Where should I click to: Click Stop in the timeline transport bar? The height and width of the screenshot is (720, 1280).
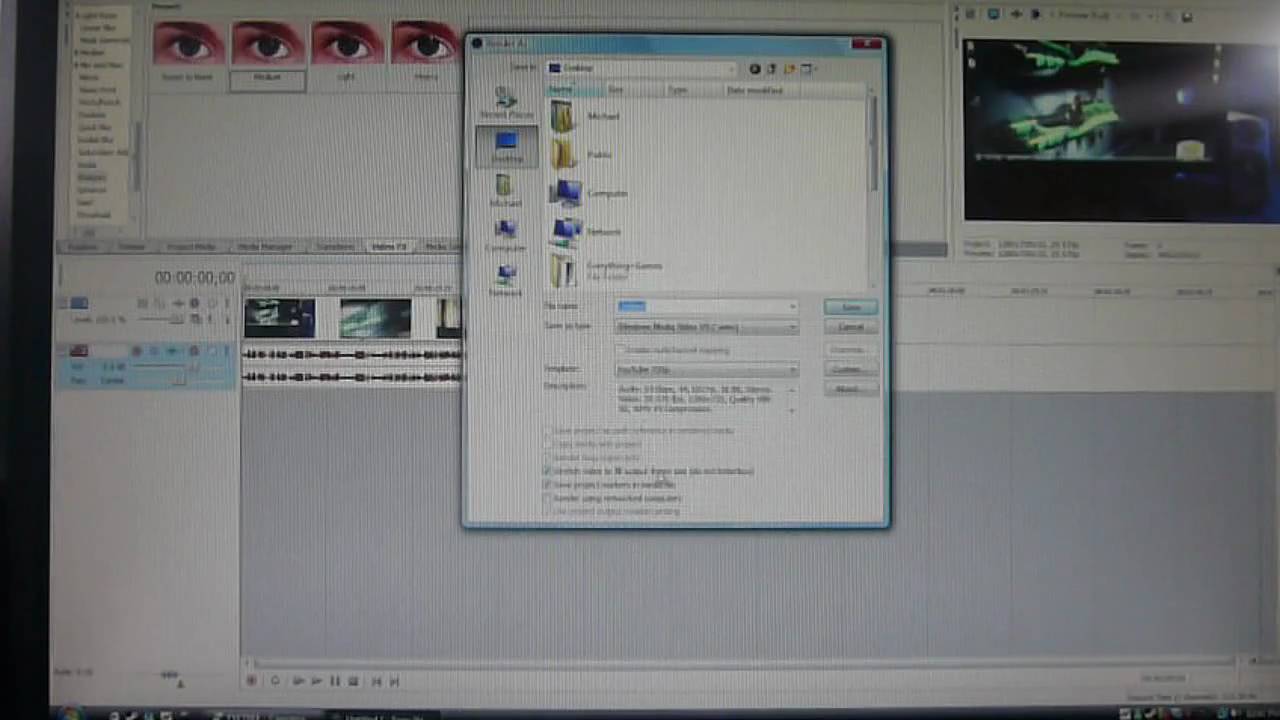pyautogui.click(x=353, y=681)
